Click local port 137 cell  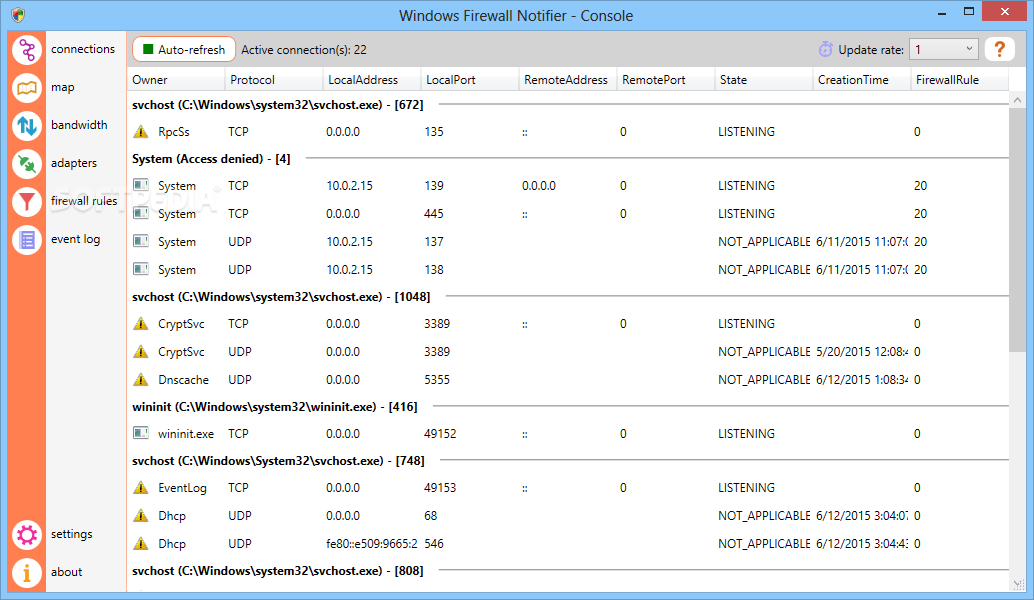(x=434, y=242)
